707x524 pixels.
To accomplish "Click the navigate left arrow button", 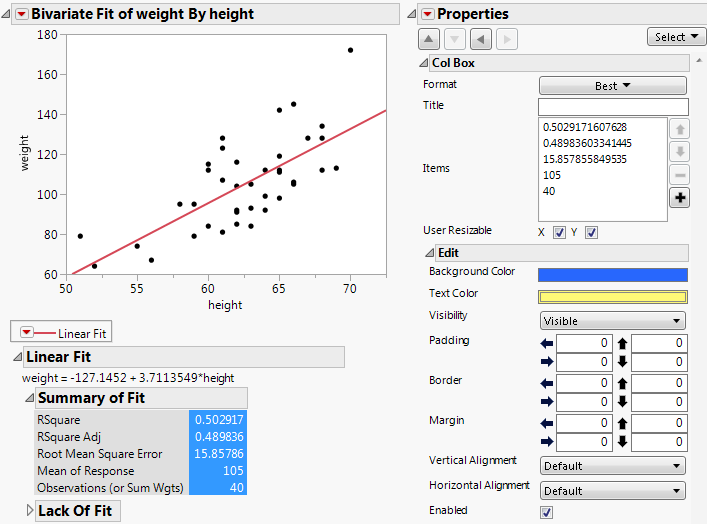I will click(480, 39).
